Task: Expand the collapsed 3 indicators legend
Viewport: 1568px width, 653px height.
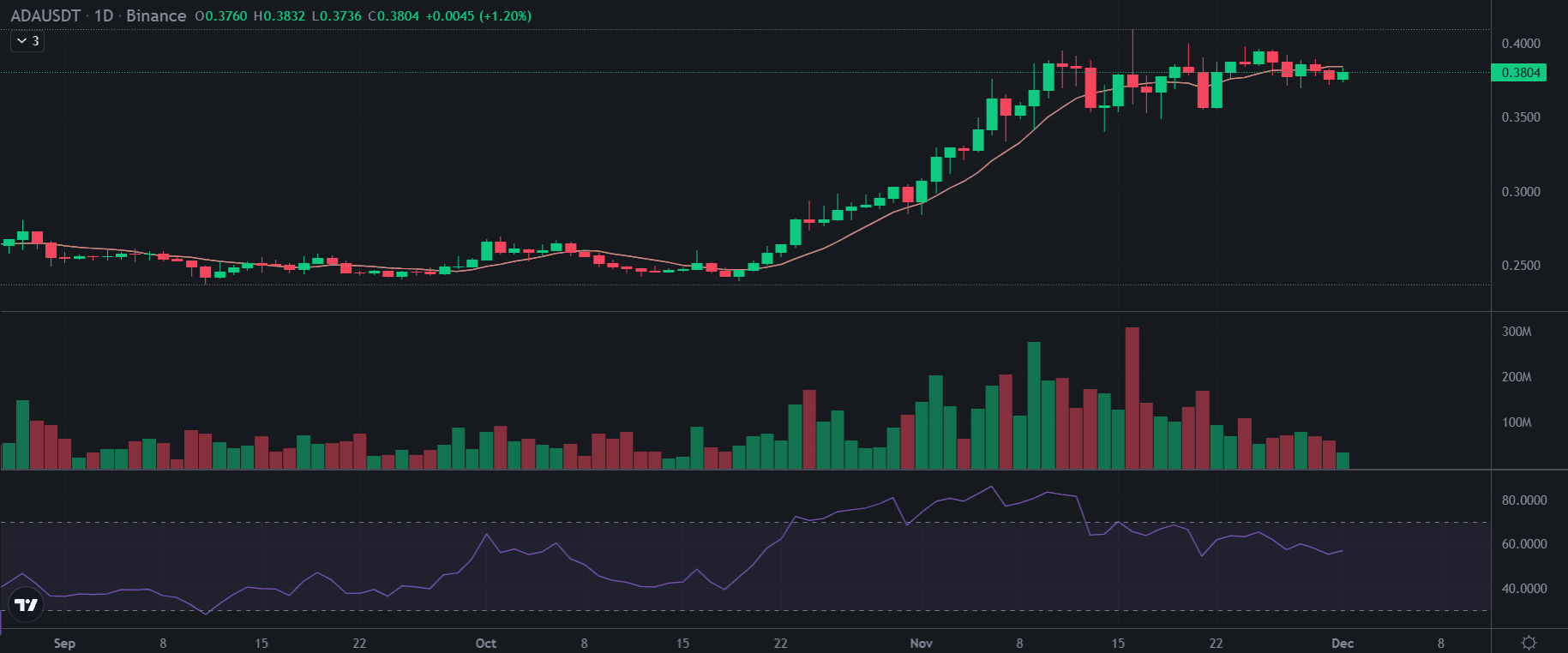Action: coord(27,40)
